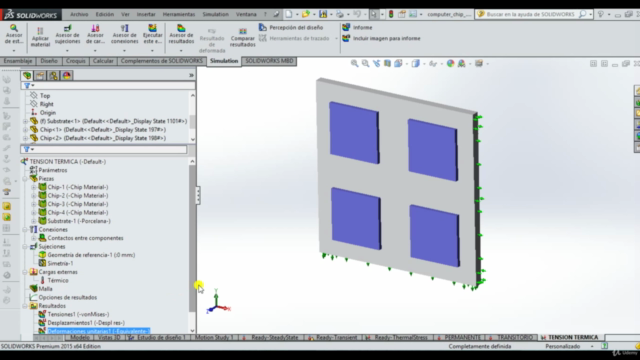Switch to the Calcular tab

point(103,61)
